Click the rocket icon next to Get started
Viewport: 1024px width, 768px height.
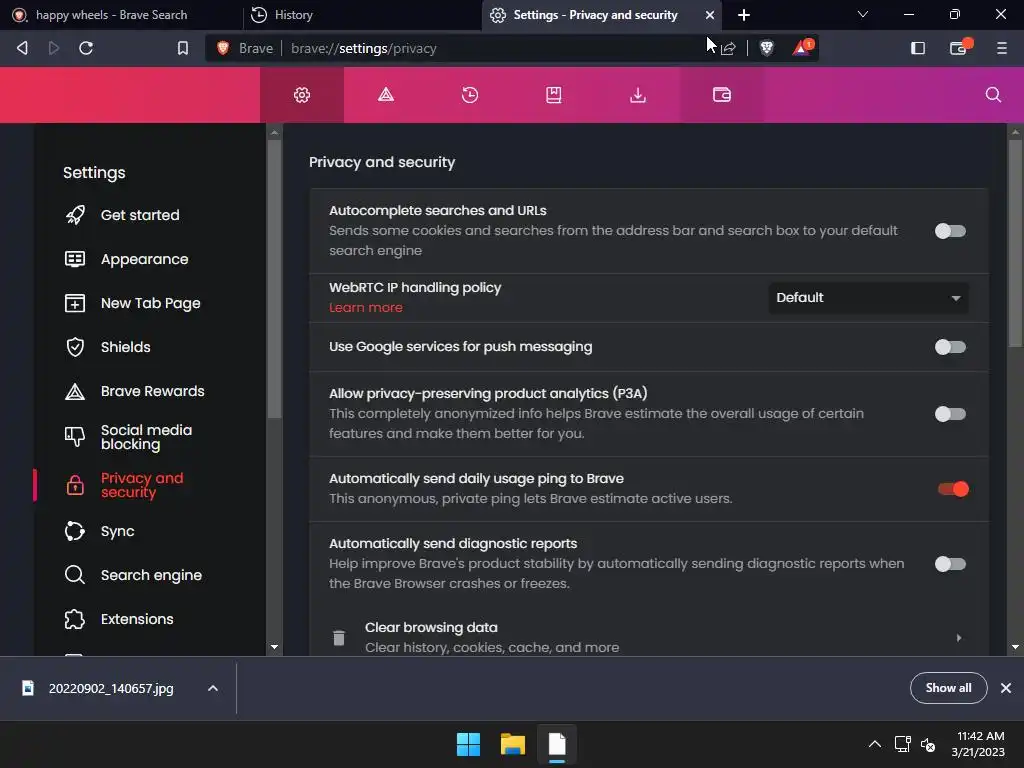75,215
